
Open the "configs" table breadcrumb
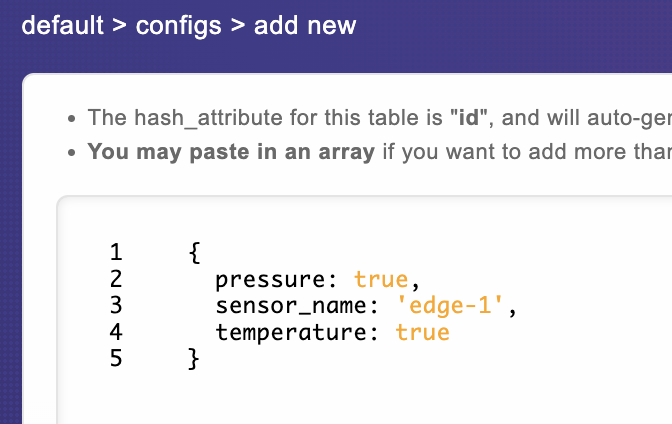coord(178,24)
